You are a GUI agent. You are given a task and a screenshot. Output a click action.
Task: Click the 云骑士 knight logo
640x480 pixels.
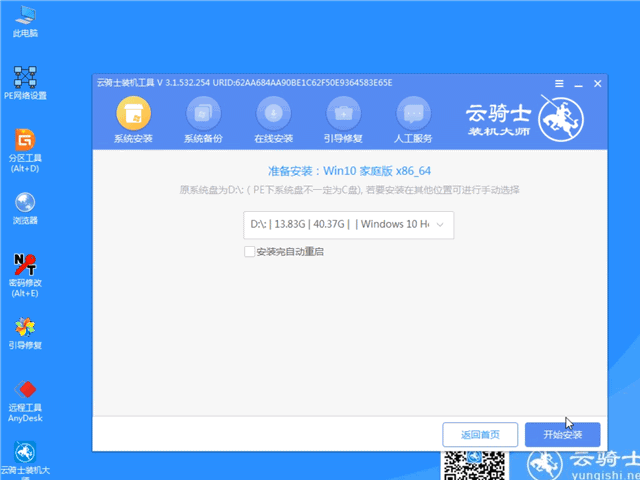click(x=560, y=118)
